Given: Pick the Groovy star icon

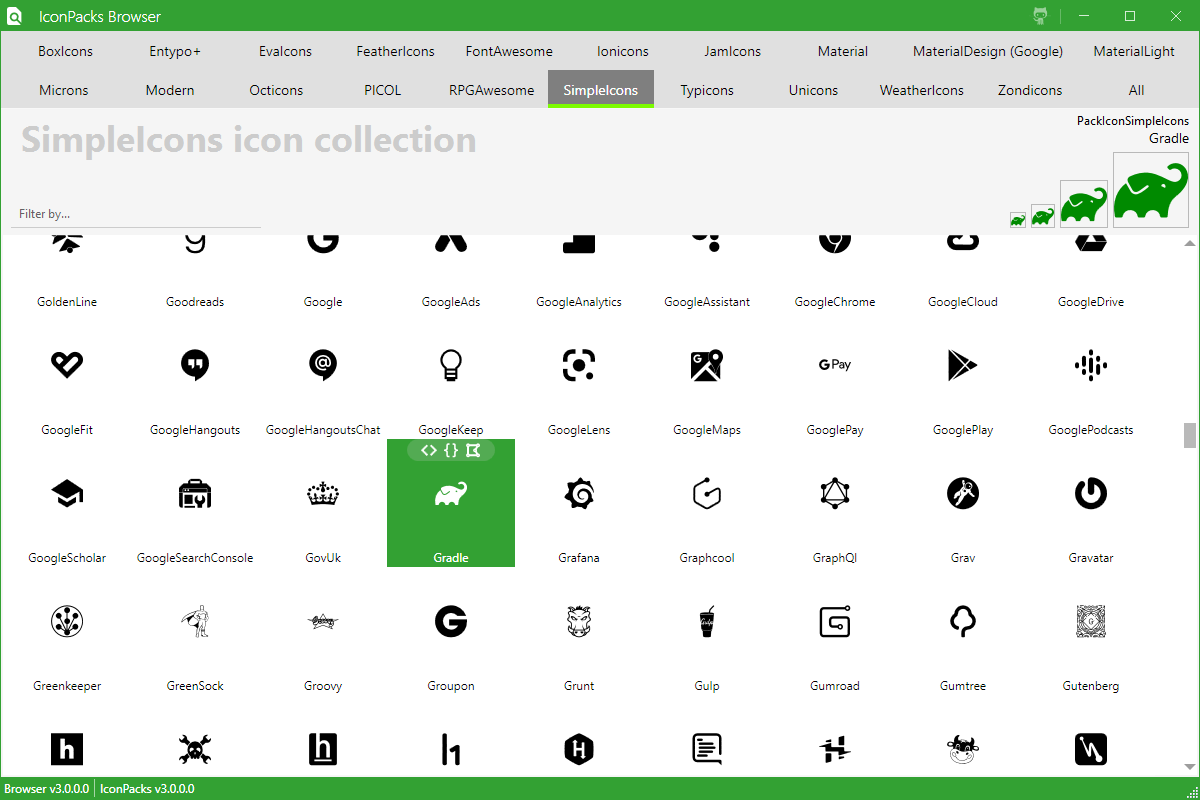Looking at the screenshot, I should (x=323, y=622).
